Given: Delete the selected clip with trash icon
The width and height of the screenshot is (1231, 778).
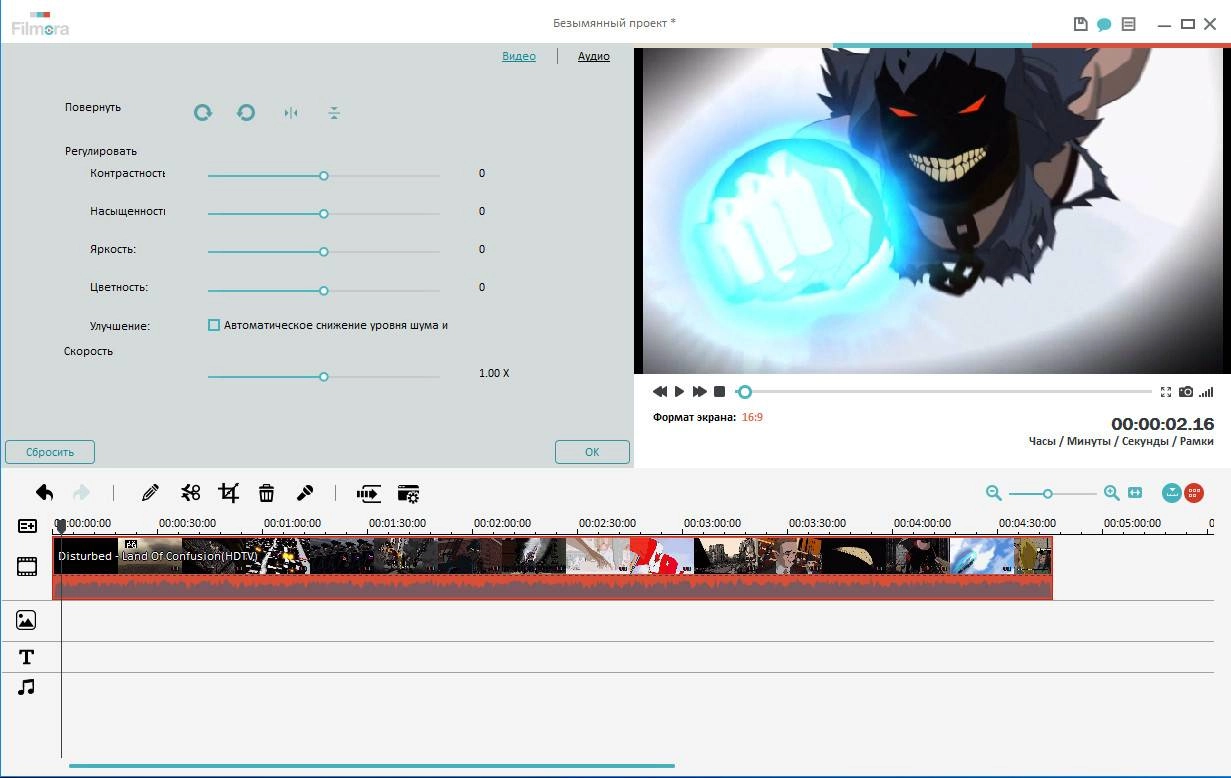Looking at the screenshot, I should click(266, 492).
